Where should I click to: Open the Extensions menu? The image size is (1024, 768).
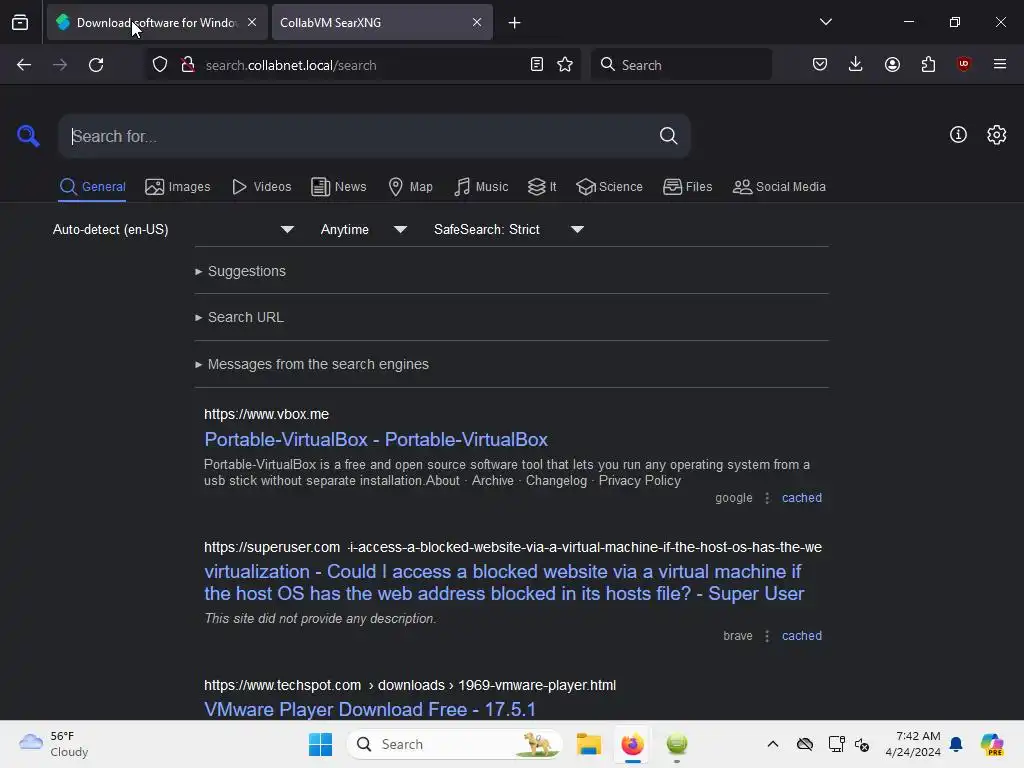[928, 64]
